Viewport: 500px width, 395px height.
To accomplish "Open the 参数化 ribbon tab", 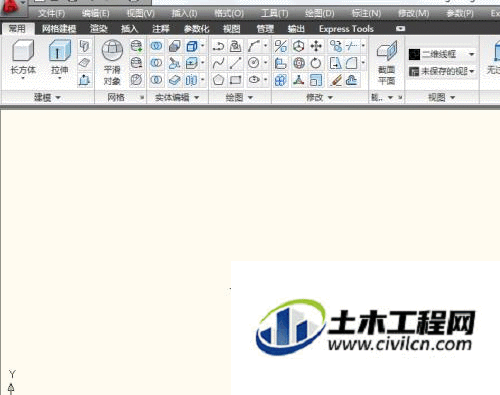I will 196,29.
